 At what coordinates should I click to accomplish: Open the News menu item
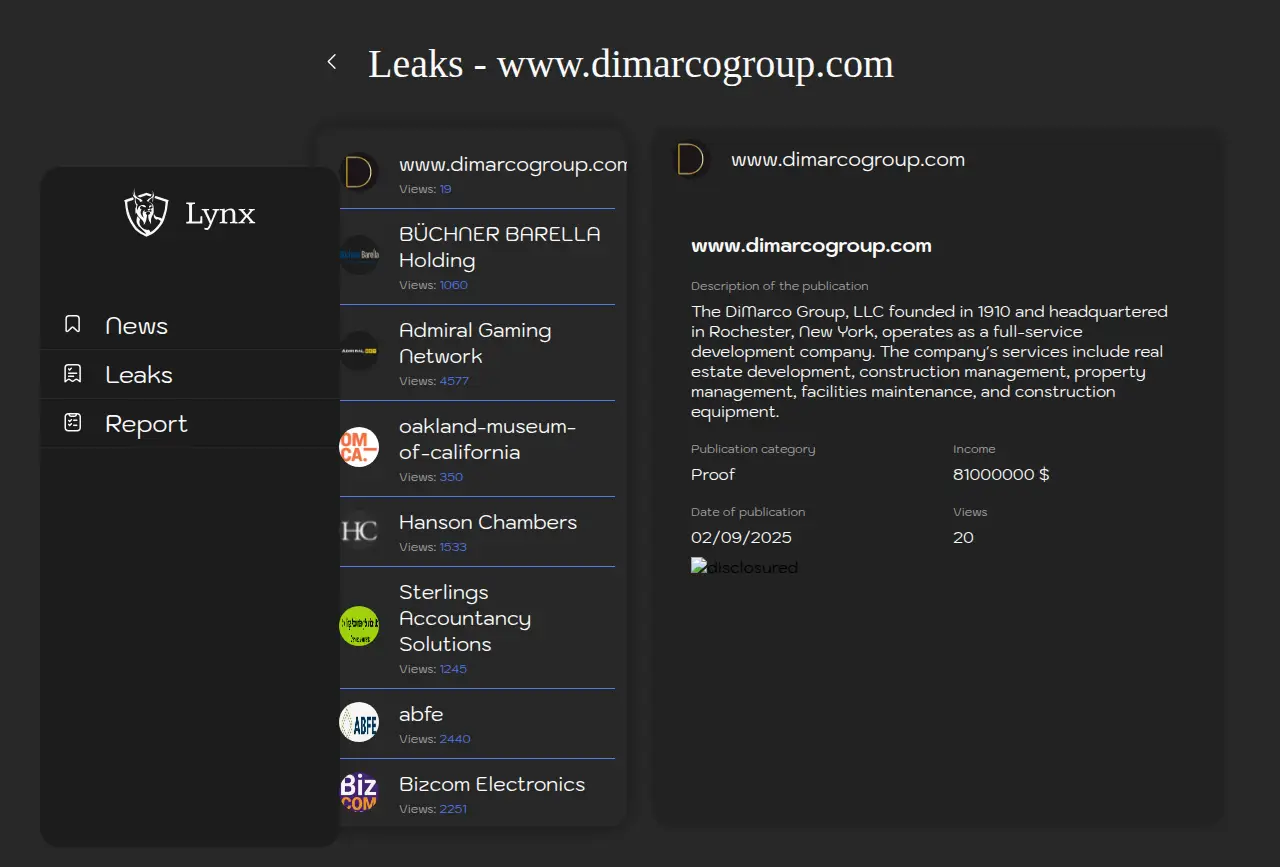(137, 326)
